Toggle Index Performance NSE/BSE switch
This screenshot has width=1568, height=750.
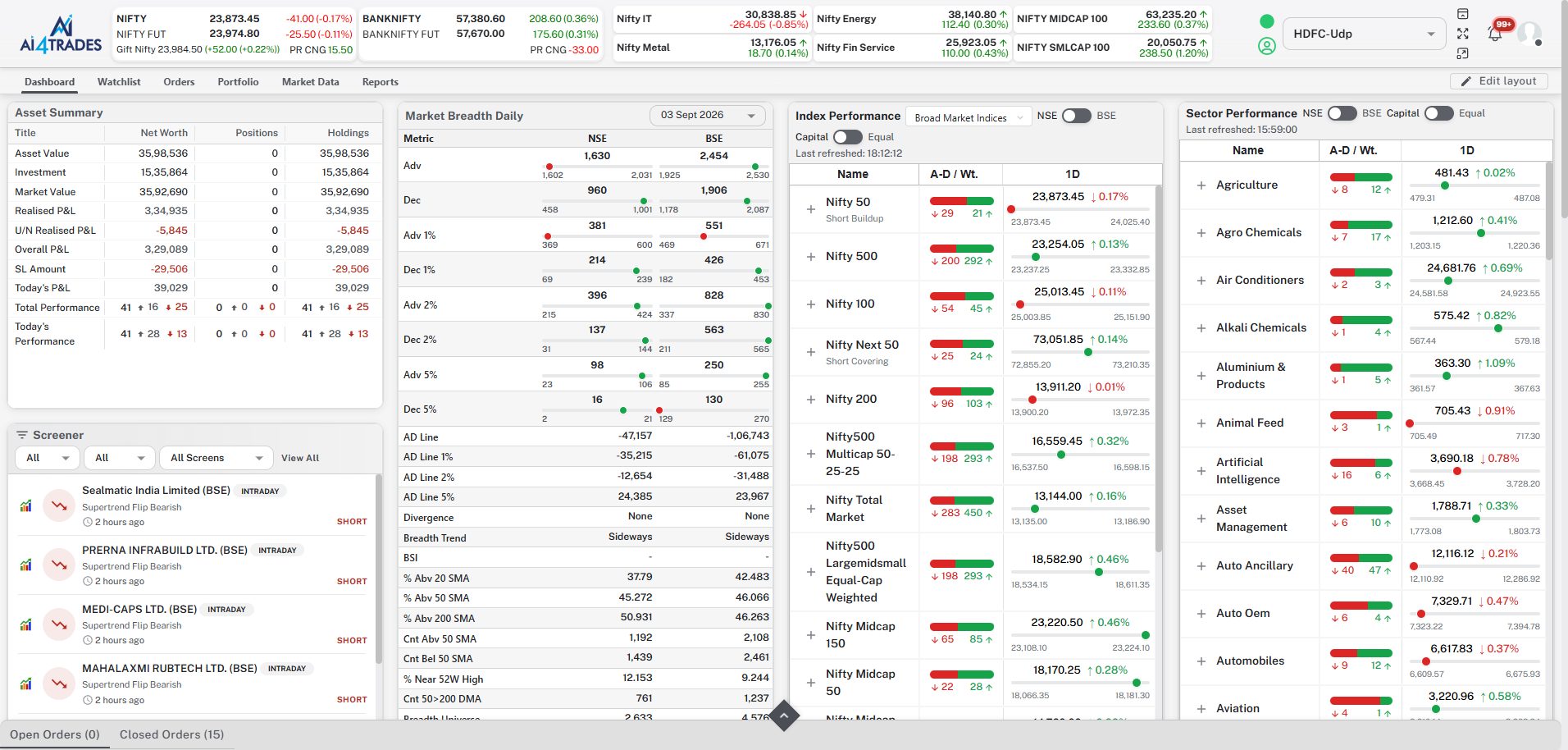pyautogui.click(x=1076, y=116)
